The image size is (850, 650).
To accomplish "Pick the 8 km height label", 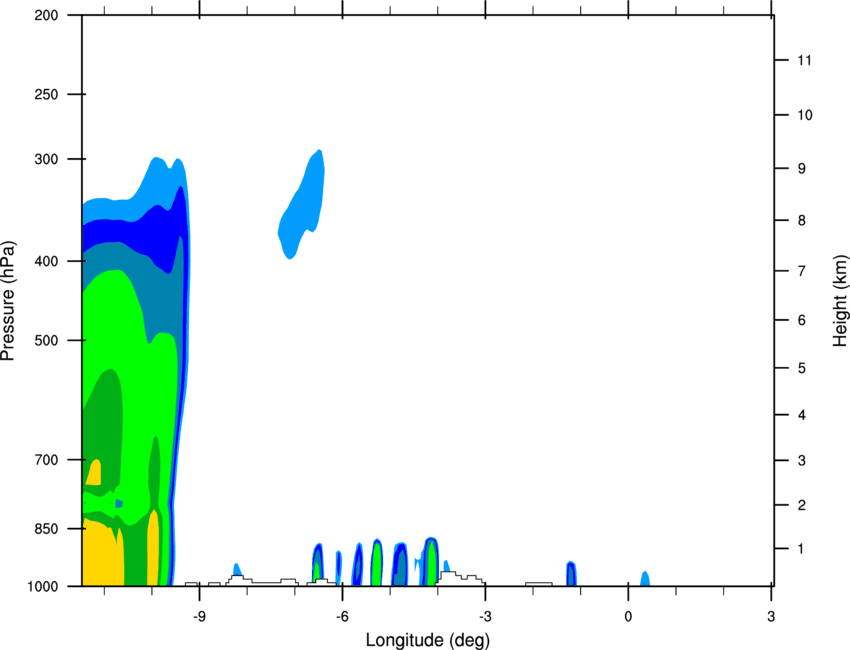I will (x=802, y=220).
